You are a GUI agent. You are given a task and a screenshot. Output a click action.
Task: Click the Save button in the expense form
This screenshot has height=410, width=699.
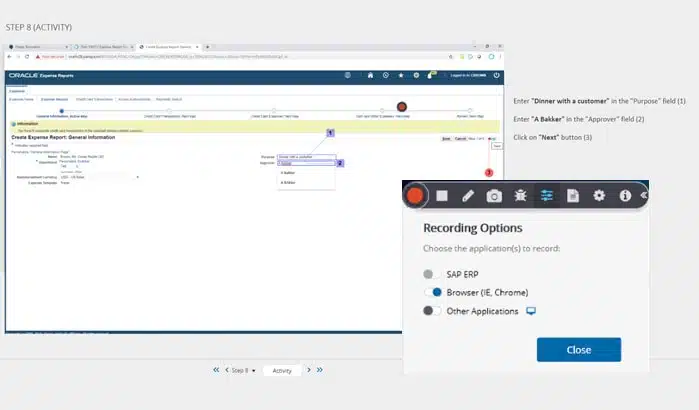[x=446, y=139]
